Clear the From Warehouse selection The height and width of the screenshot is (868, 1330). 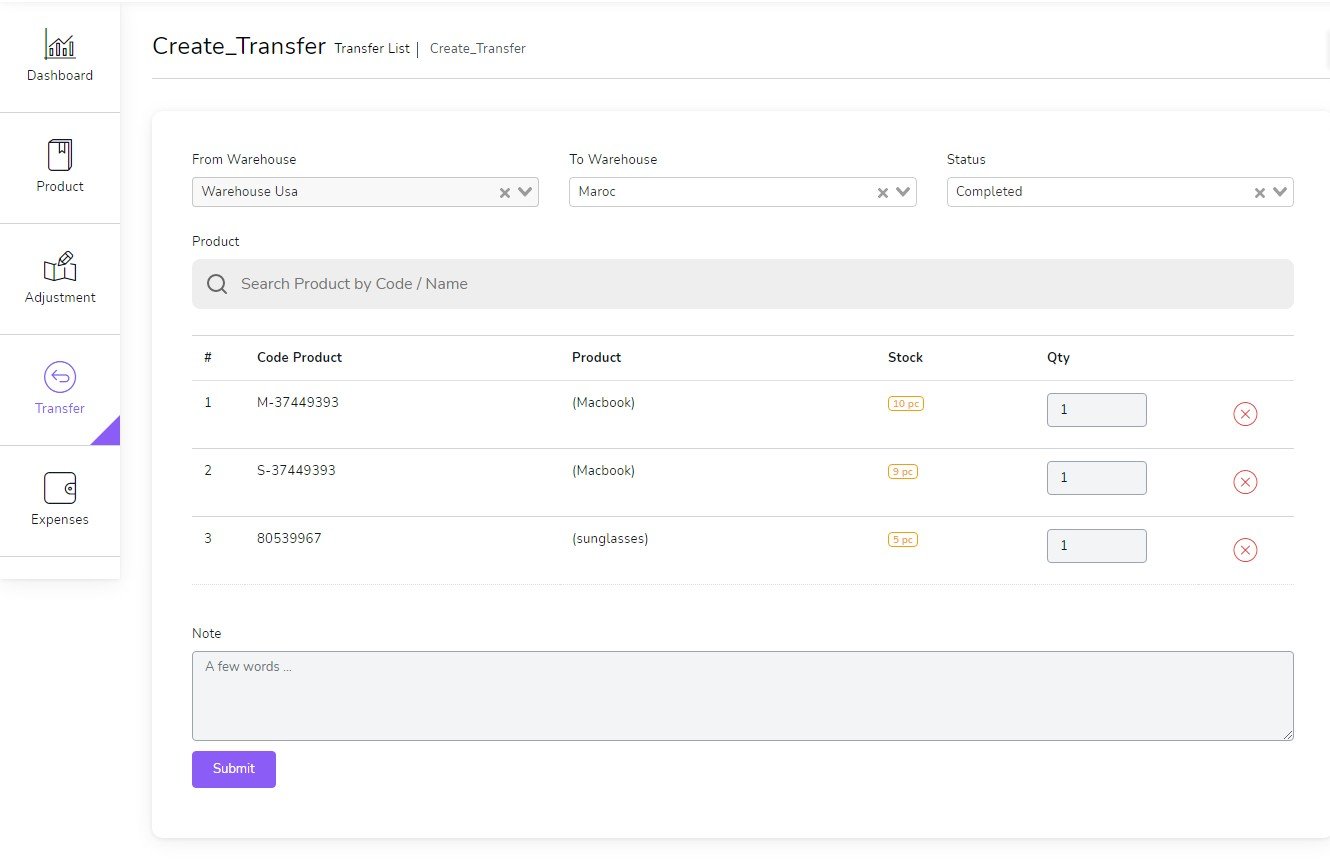point(505,193)
